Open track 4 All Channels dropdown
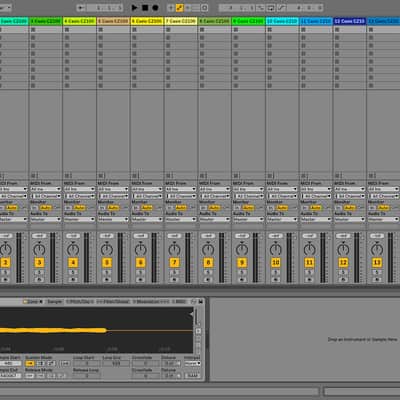The height and width of the screenshot is (400, 400). [x=80, y=196]
